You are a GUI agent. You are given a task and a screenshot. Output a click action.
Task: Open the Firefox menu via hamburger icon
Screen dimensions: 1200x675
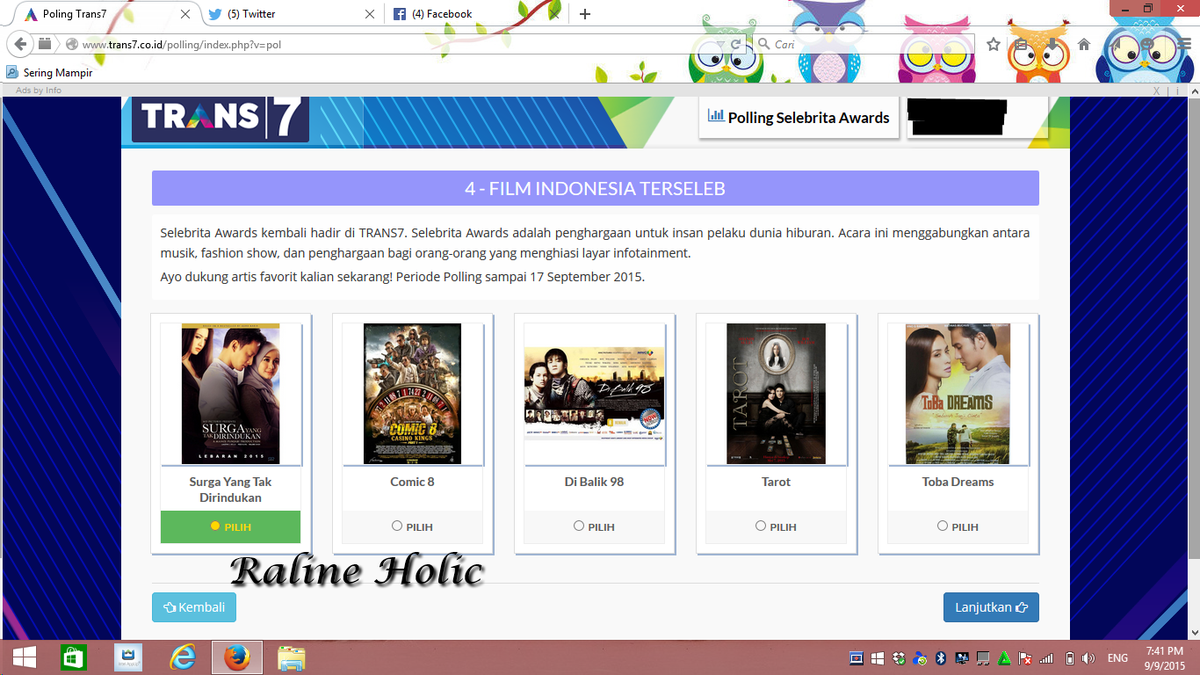pos(1186,44)
